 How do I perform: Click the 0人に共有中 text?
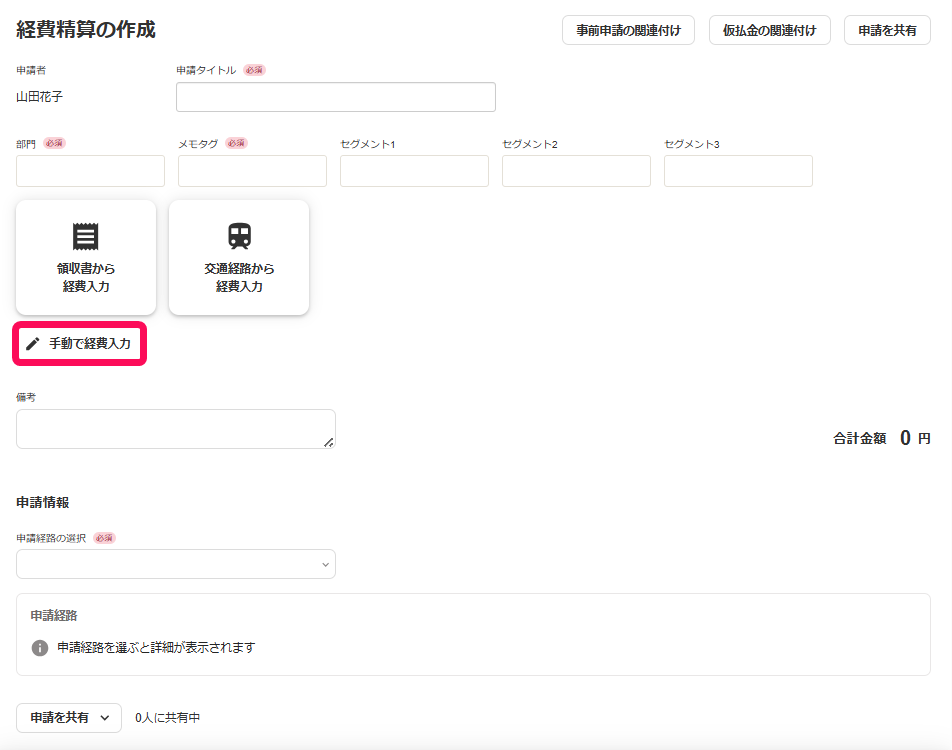pyautogui.click(x=168, y=718)
